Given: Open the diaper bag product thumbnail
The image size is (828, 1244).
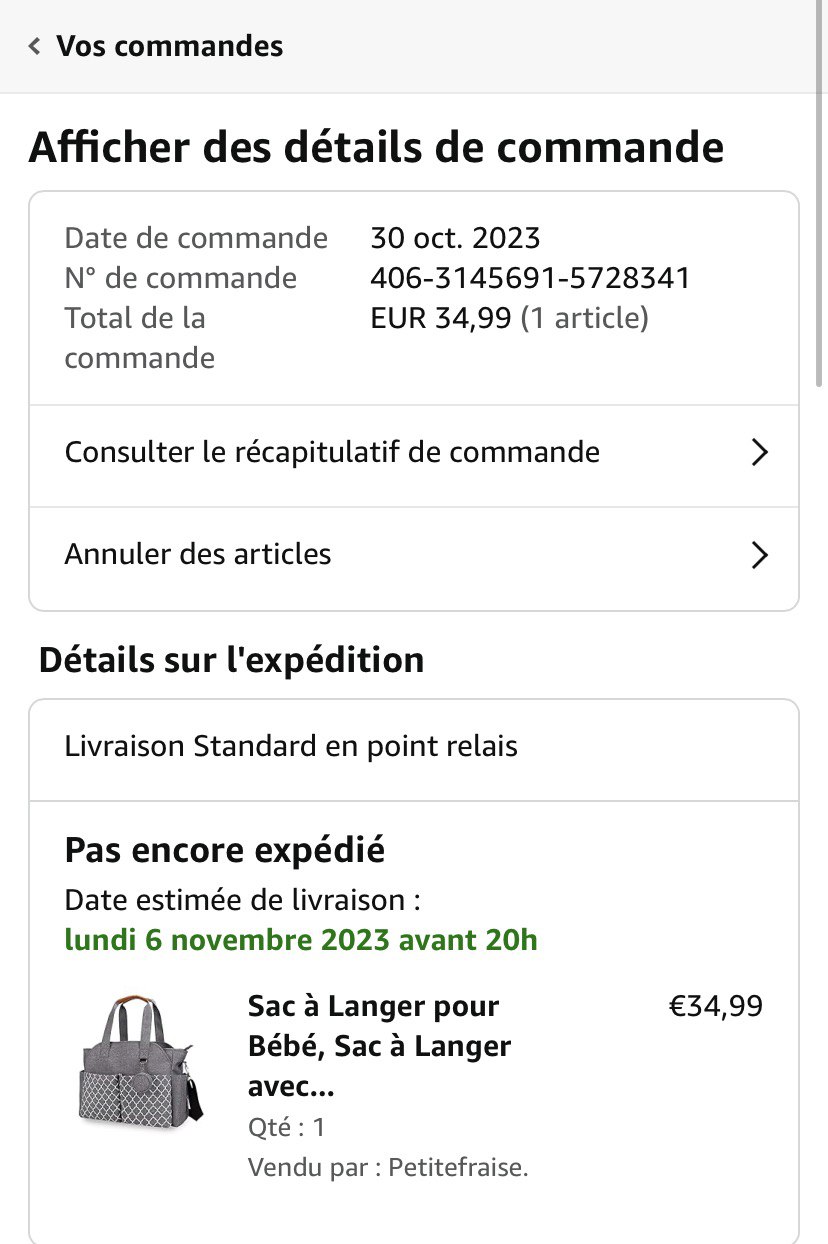Looking at the screenshot, I should coord(140,1058).
